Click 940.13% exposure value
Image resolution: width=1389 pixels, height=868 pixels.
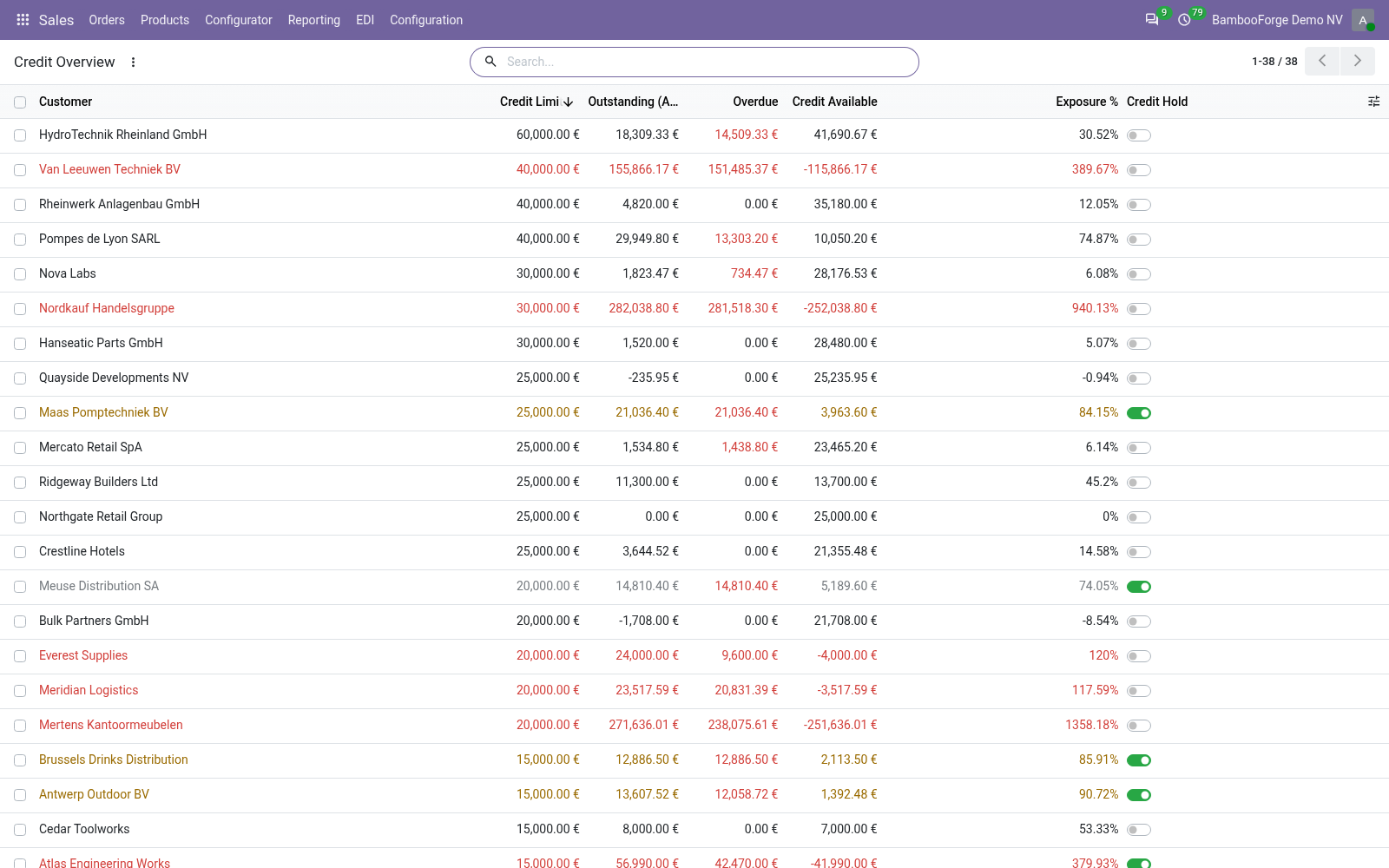point(1095,308)
